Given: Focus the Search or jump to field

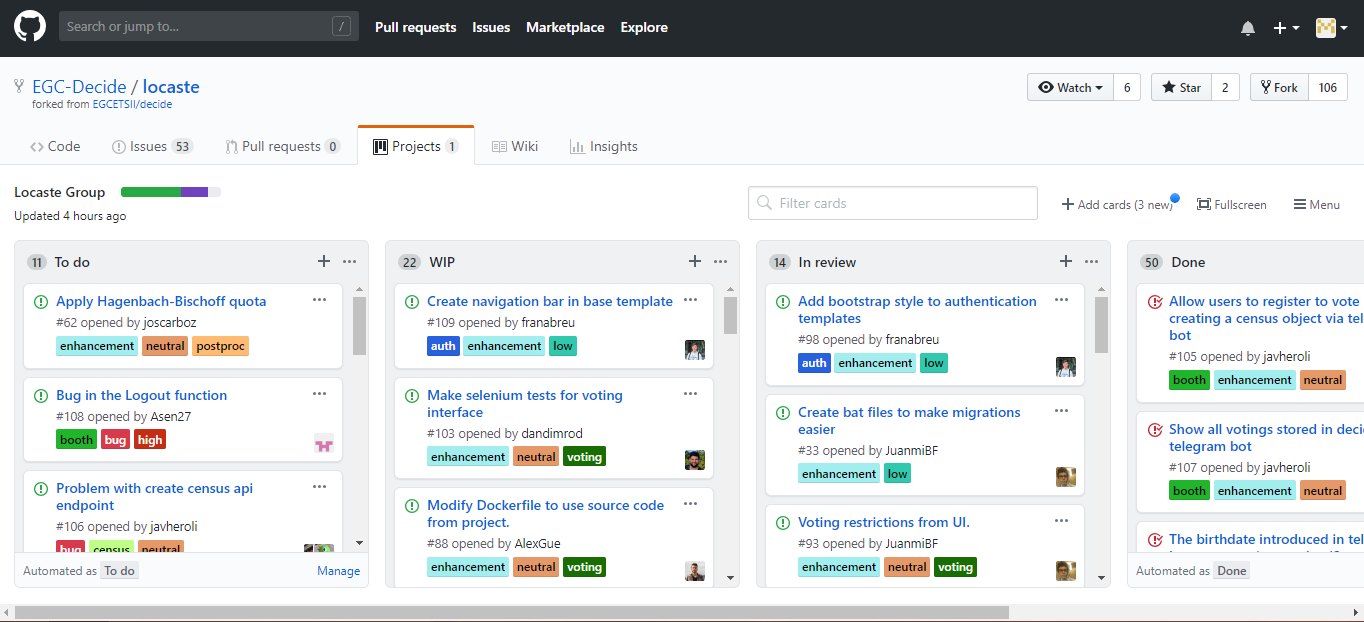Looking at the screenshot, I should (209, 26).
